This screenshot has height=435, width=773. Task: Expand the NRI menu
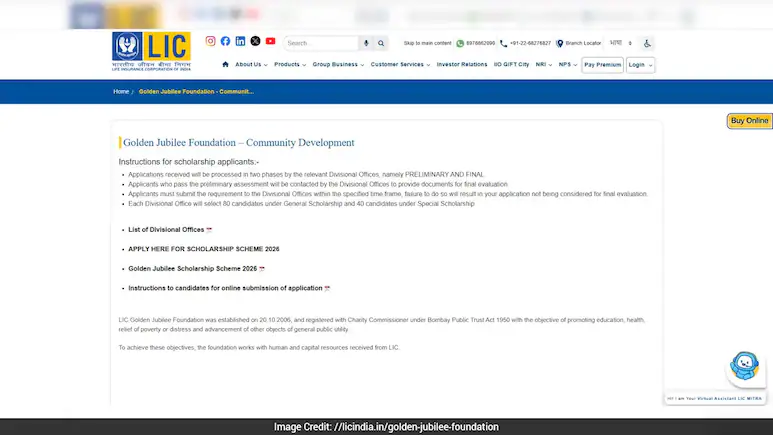tap(544, 65)
